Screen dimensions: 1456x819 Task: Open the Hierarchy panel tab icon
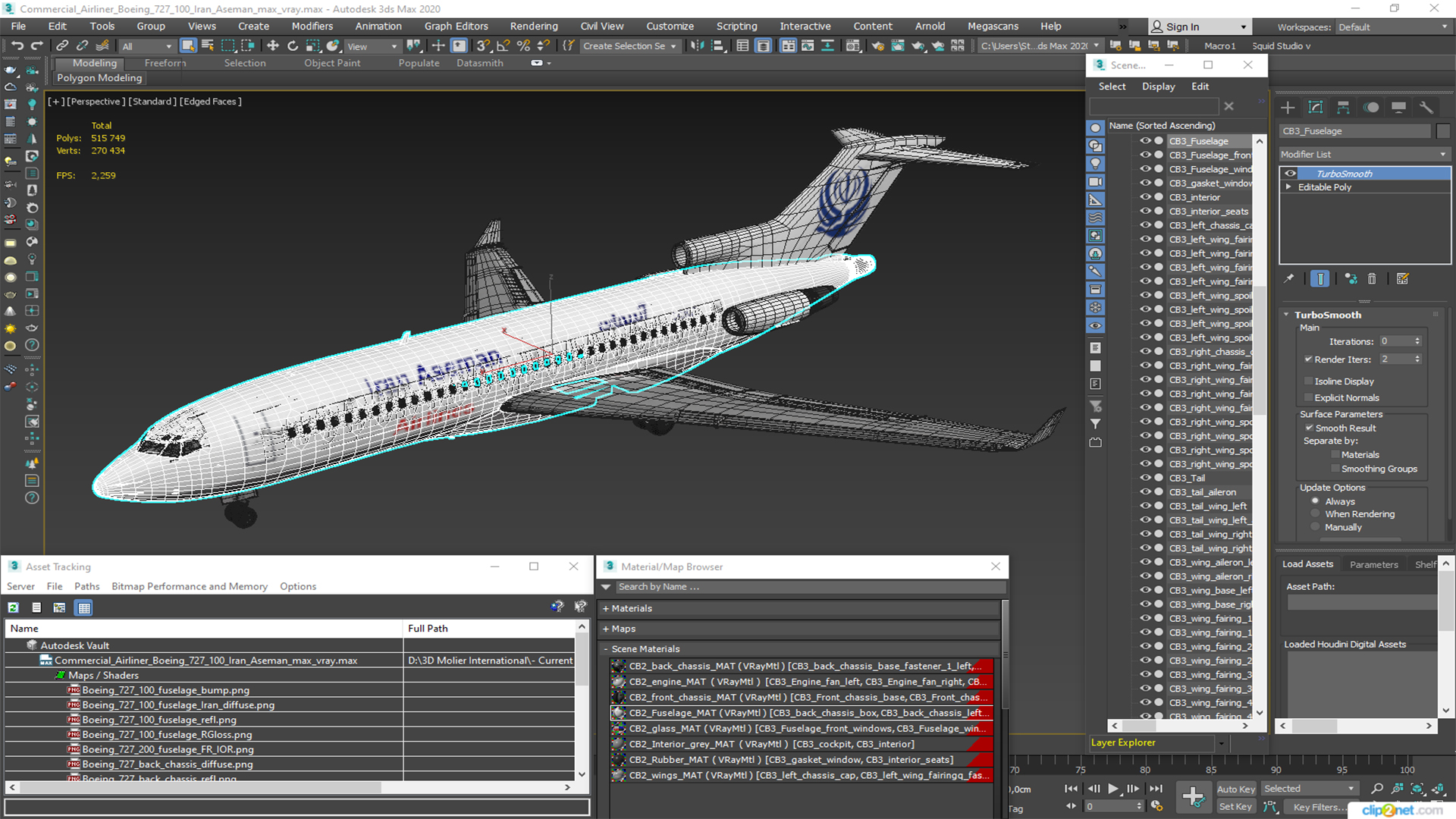pos(1343,108)
